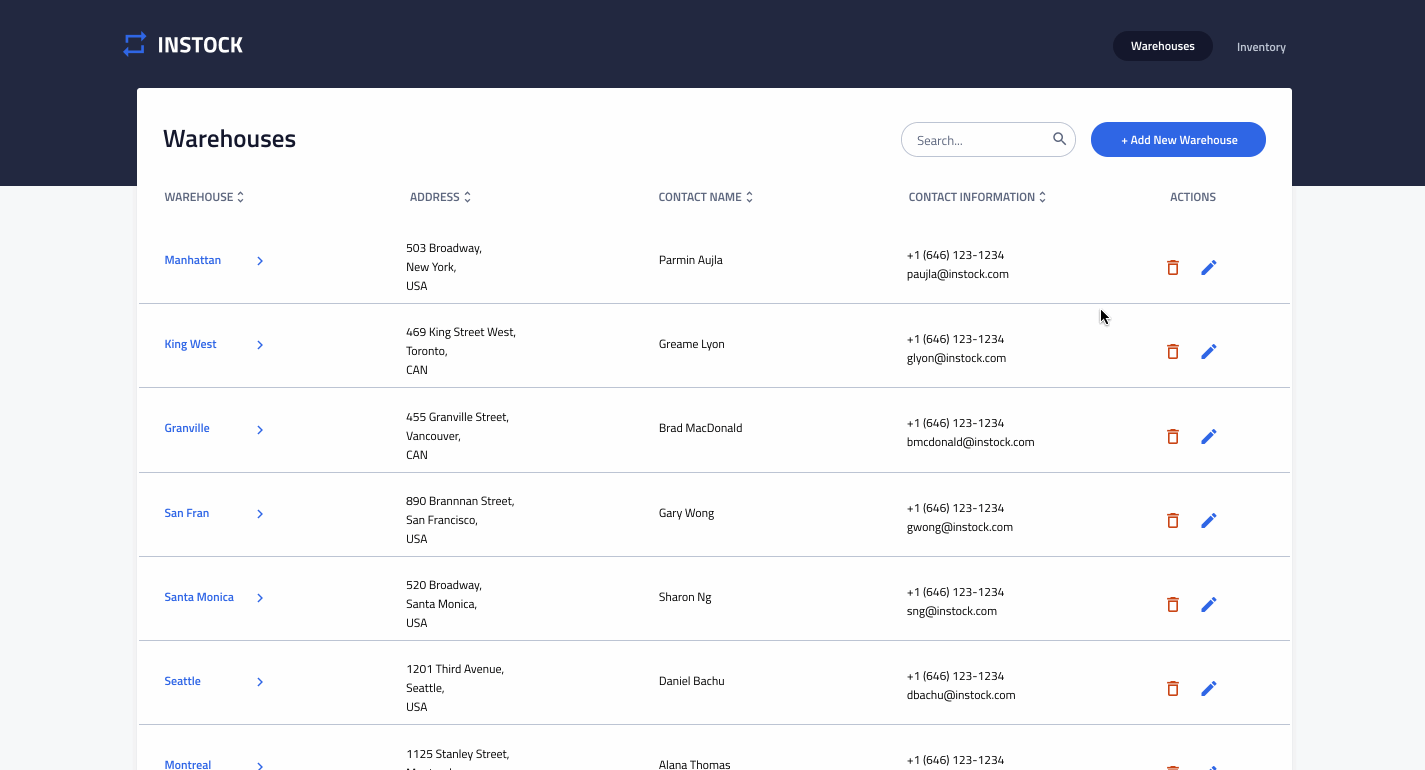This screenshot has height=770, width=1425.
Task: Click email glyon@instock.com
Action: pos(957,358)
